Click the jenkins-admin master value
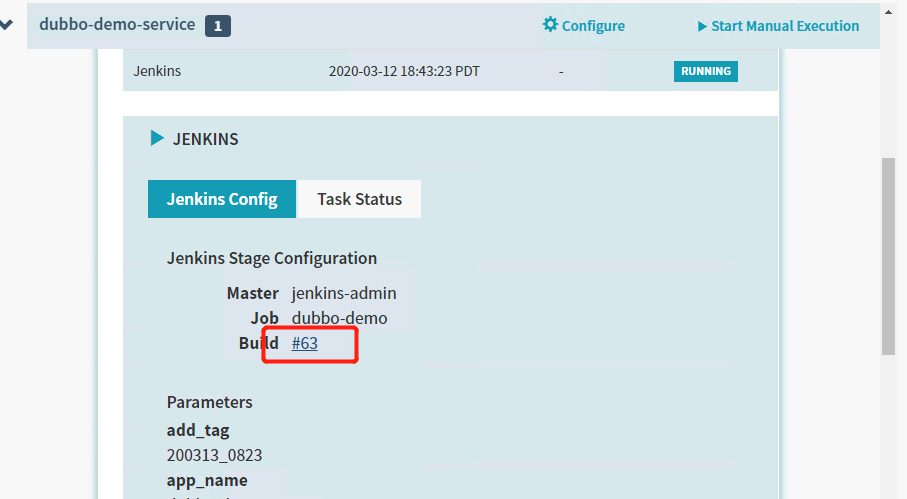This screenshot has height=499, width=907. pyautogui.click(x=344, y=293)
